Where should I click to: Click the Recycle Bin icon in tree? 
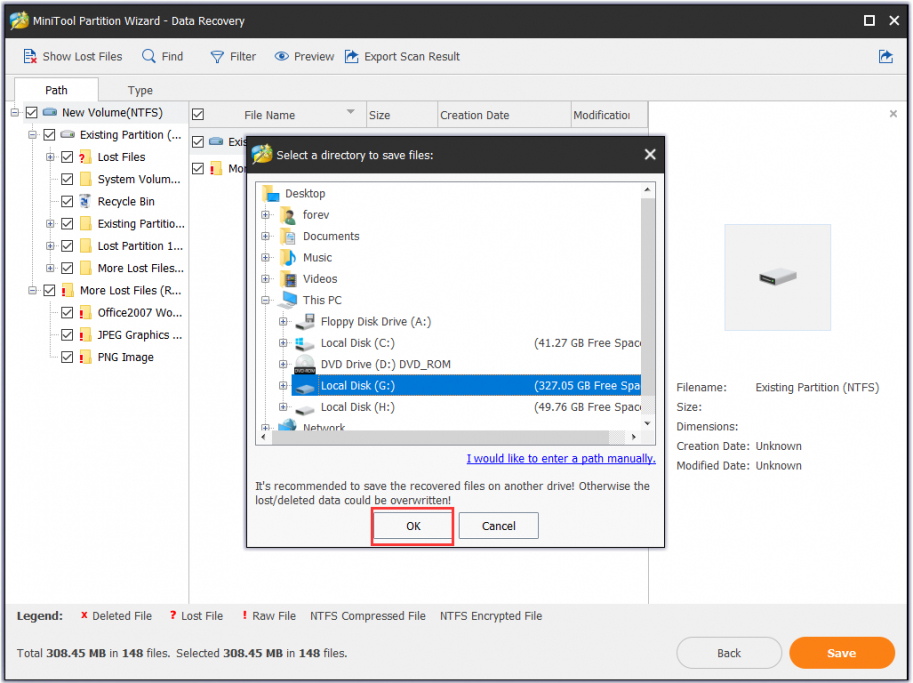pyautogui.click(x=85, y=201)
